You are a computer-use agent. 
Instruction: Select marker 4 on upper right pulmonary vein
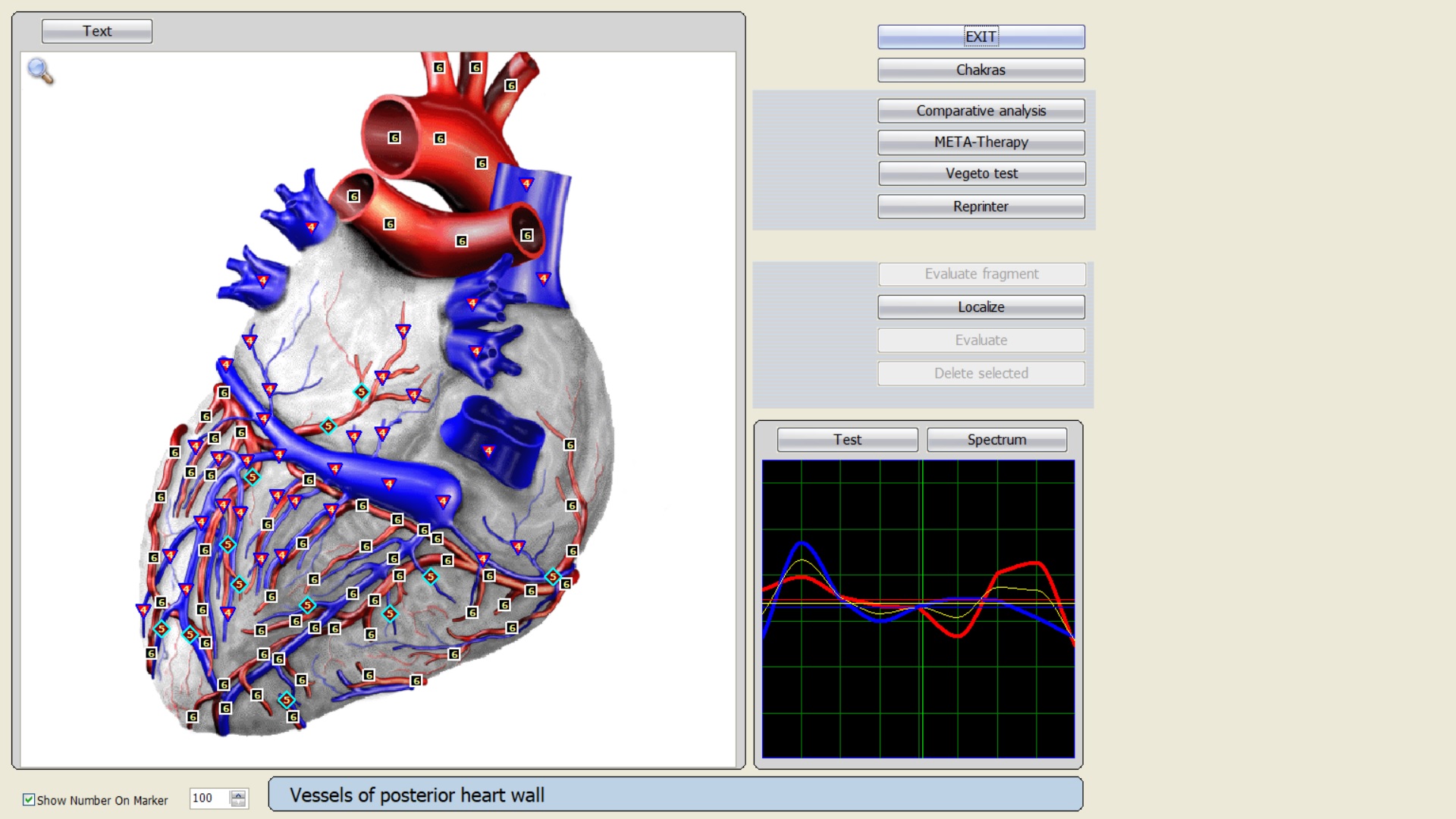pyautogui.click(x=472, y=303)
